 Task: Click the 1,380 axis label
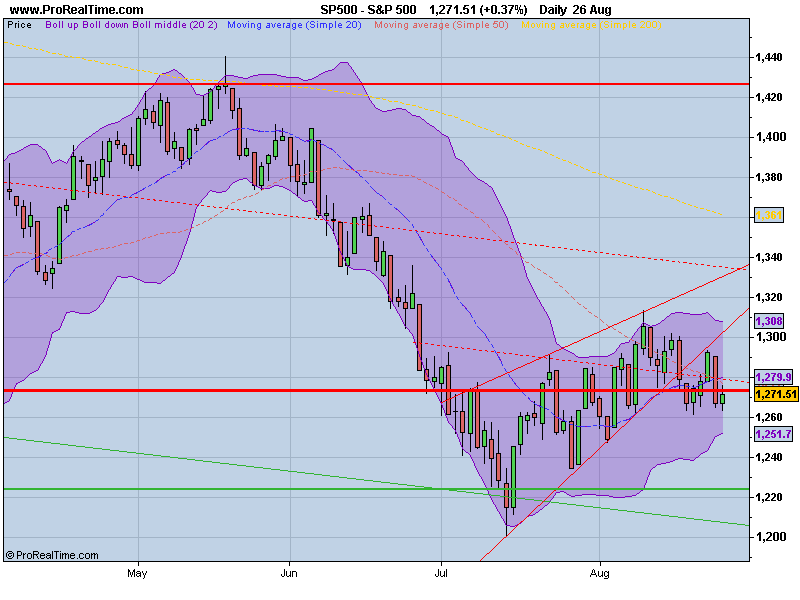point(768,177)
